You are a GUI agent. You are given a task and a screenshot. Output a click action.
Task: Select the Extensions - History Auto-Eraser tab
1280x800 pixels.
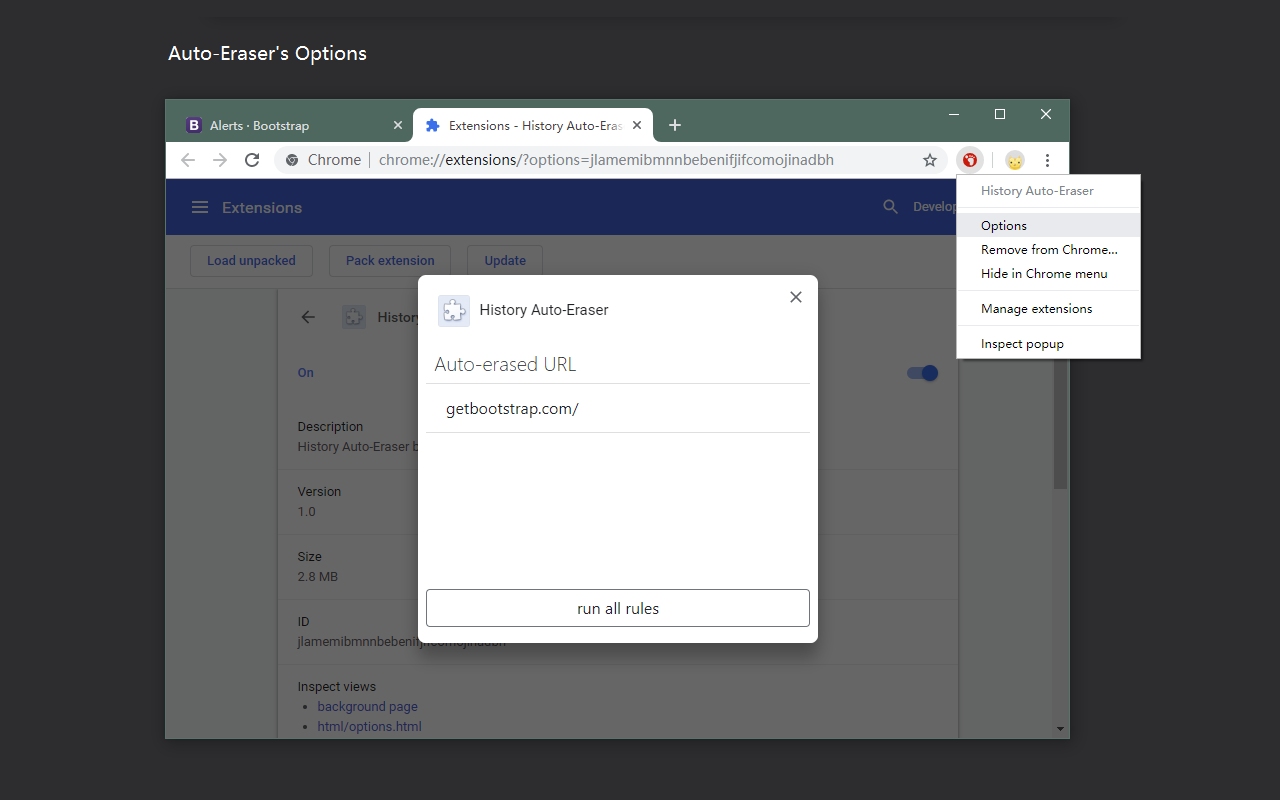533,125
